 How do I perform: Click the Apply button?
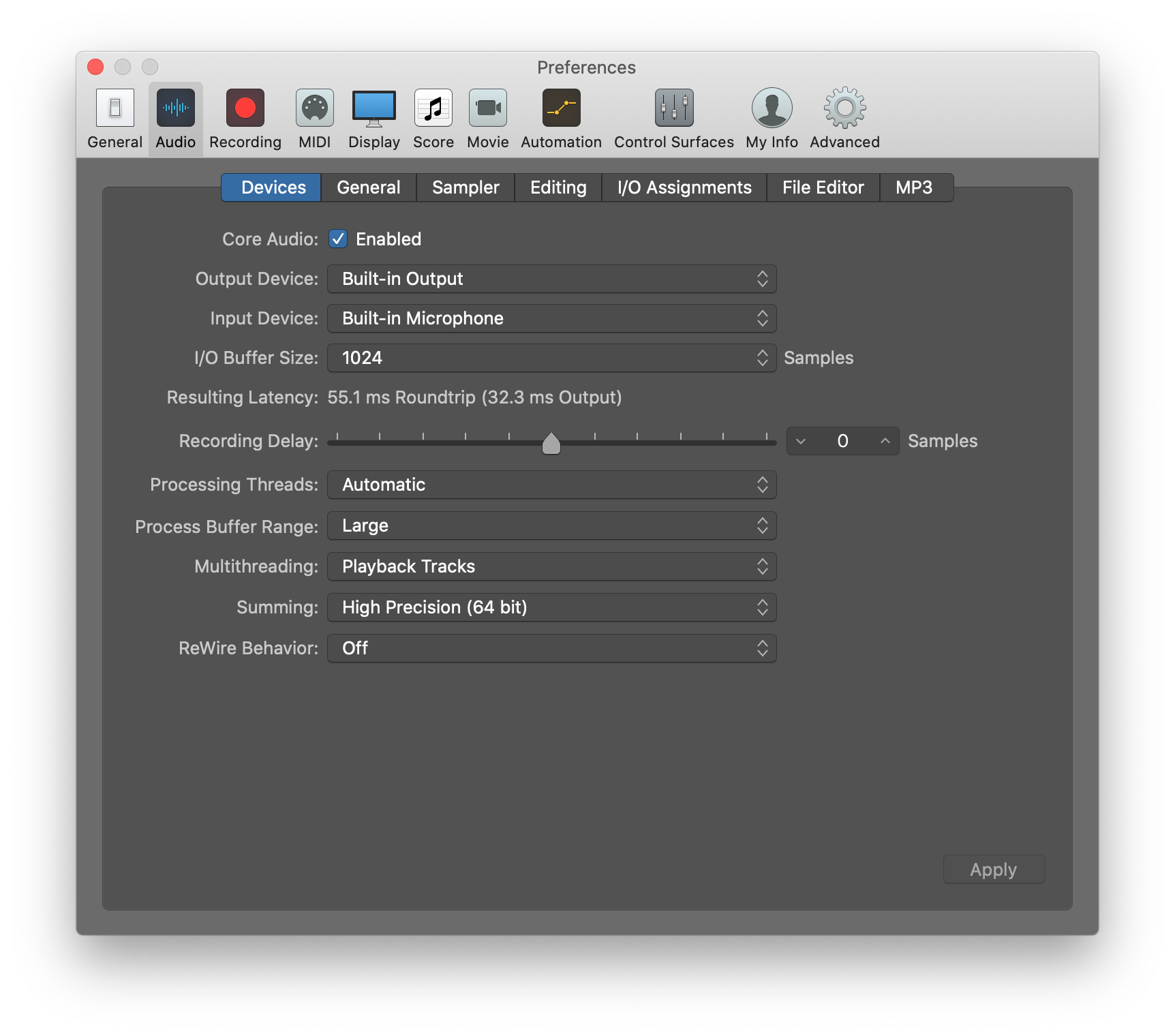(x=993, y=869)
